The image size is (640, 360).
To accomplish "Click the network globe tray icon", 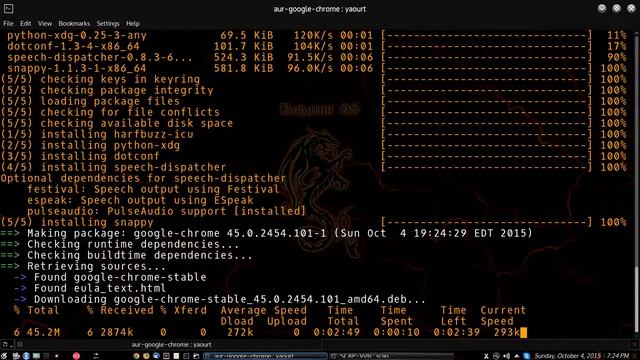I will point(496,356).
